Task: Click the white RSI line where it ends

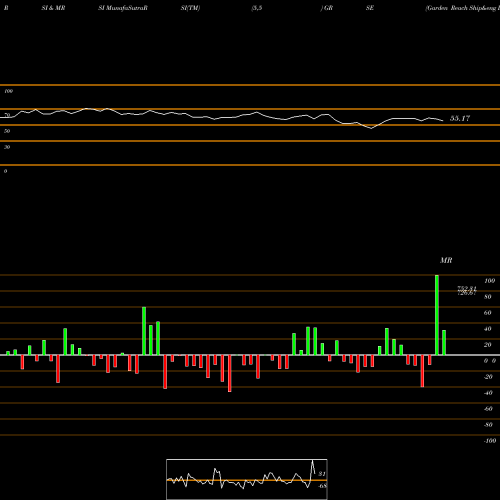Action: pyautogui.click(x=443, y=120)
